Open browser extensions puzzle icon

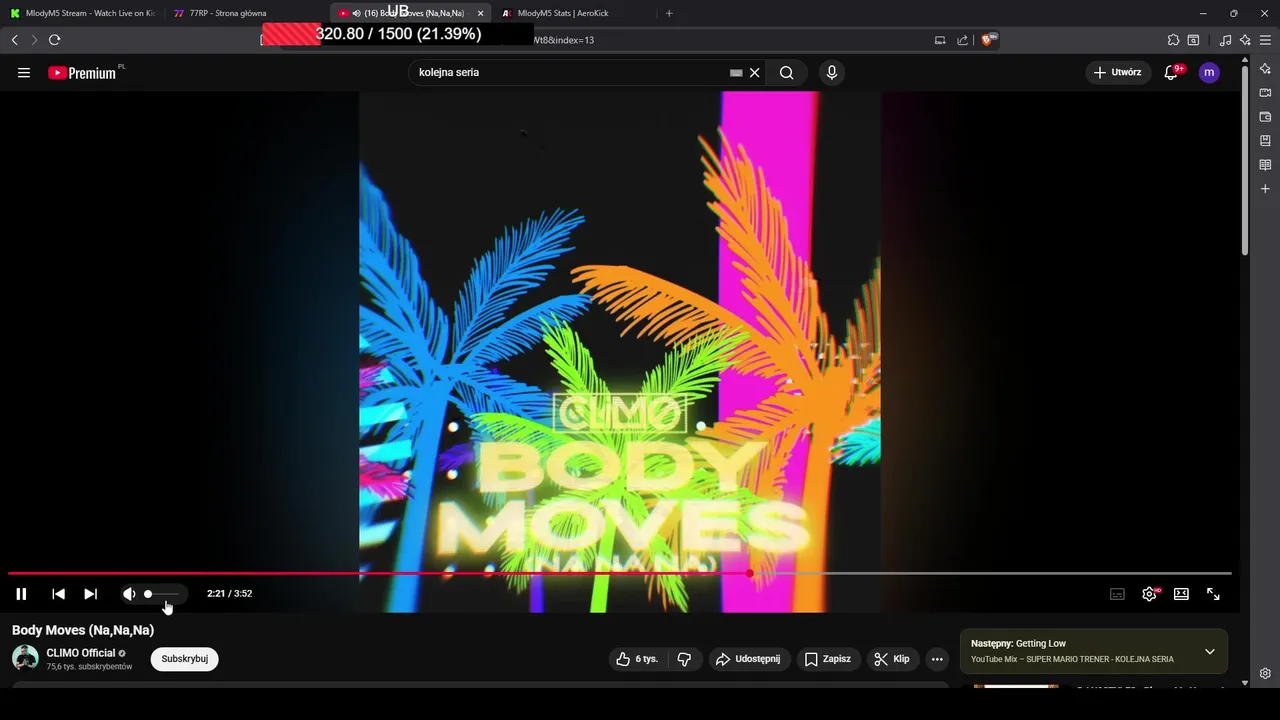tap(1173, 40)
